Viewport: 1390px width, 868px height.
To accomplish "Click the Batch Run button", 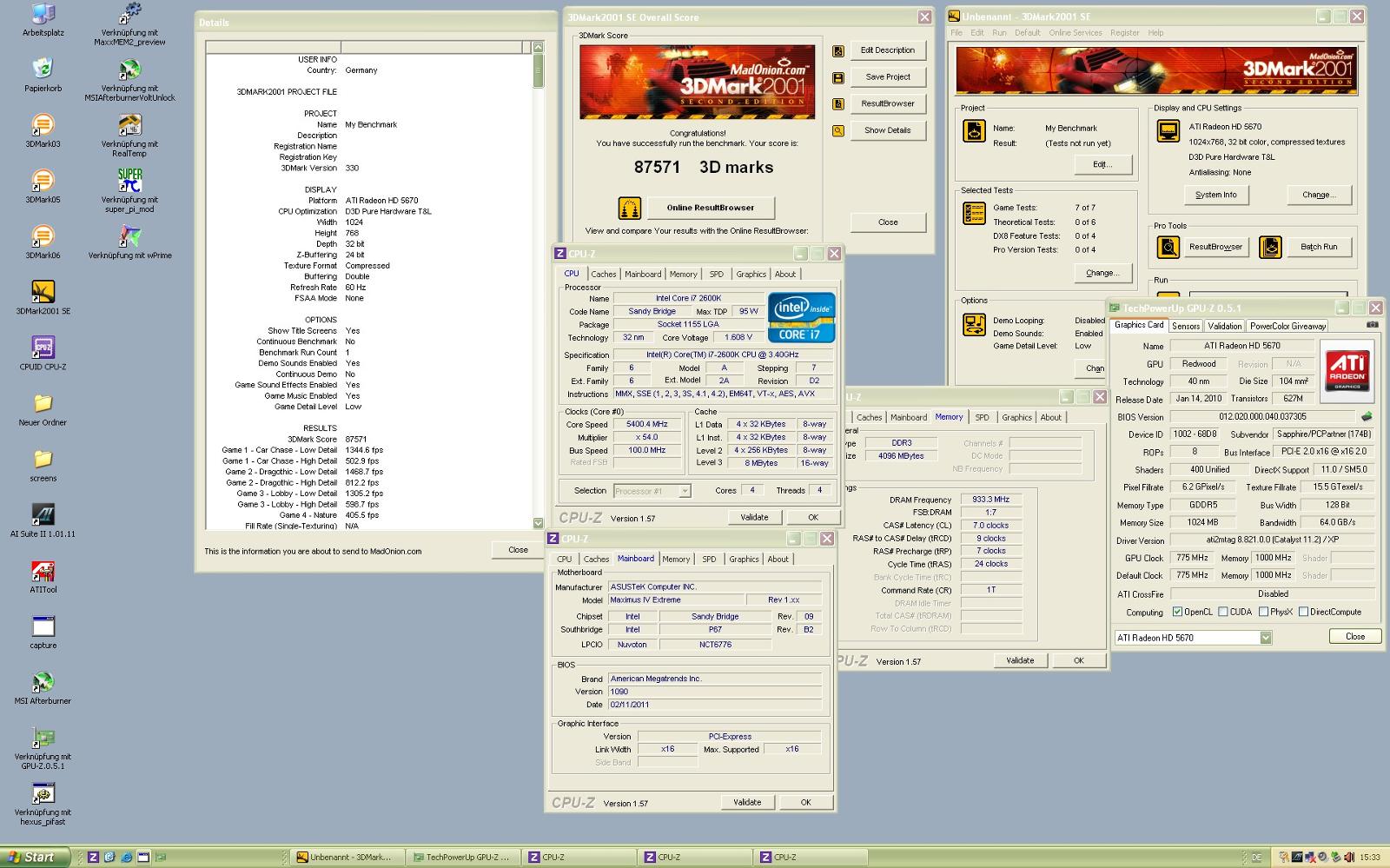I will pos(1319,247).
